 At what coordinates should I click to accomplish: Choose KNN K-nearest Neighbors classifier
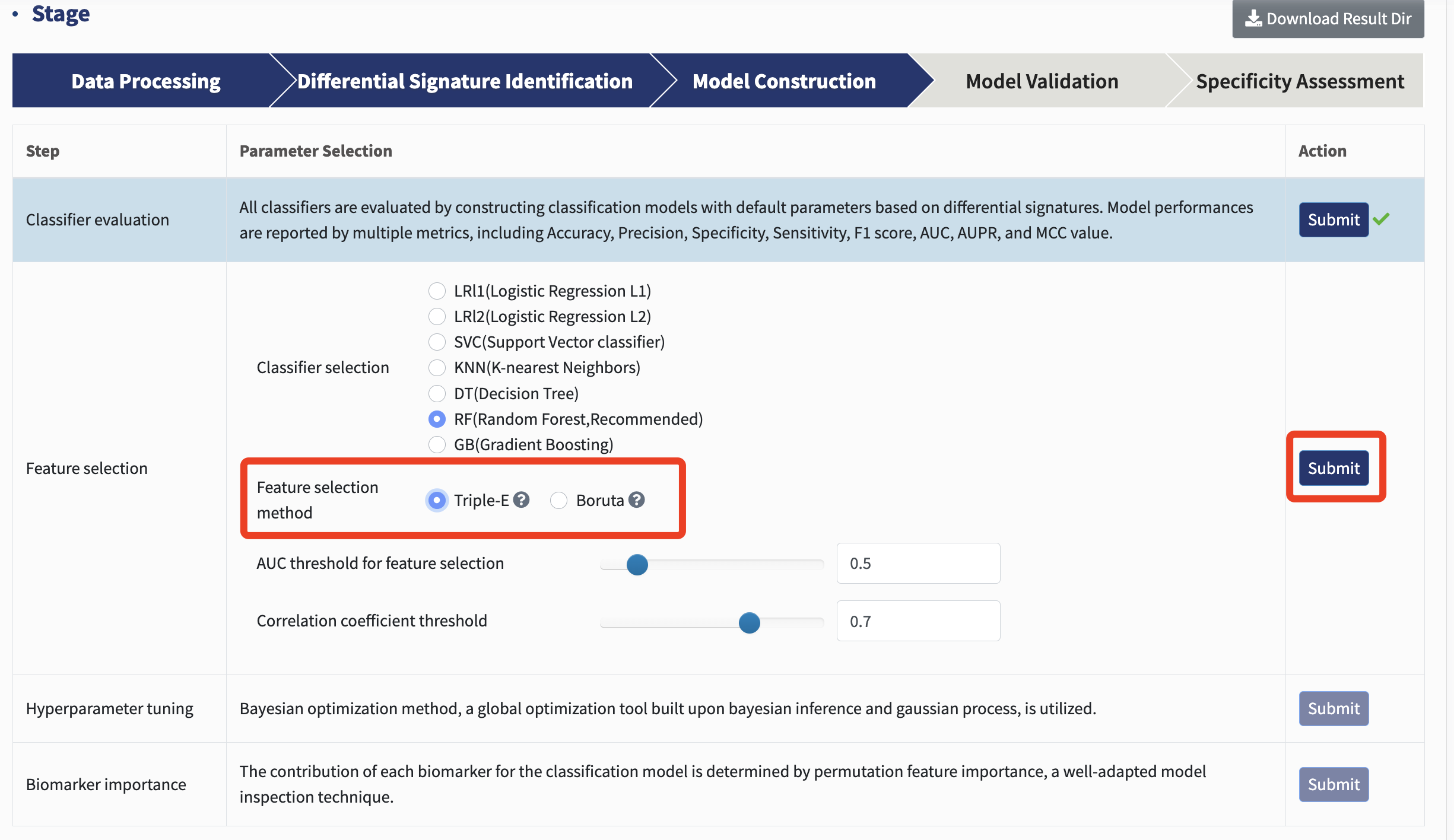pyautogui.click(x=437, y=367)
